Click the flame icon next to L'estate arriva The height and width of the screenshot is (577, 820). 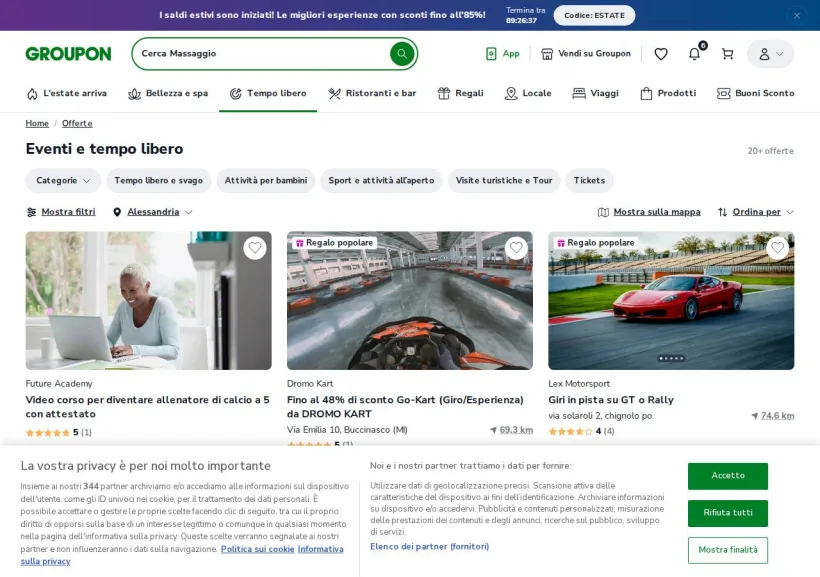coord(32,94)
